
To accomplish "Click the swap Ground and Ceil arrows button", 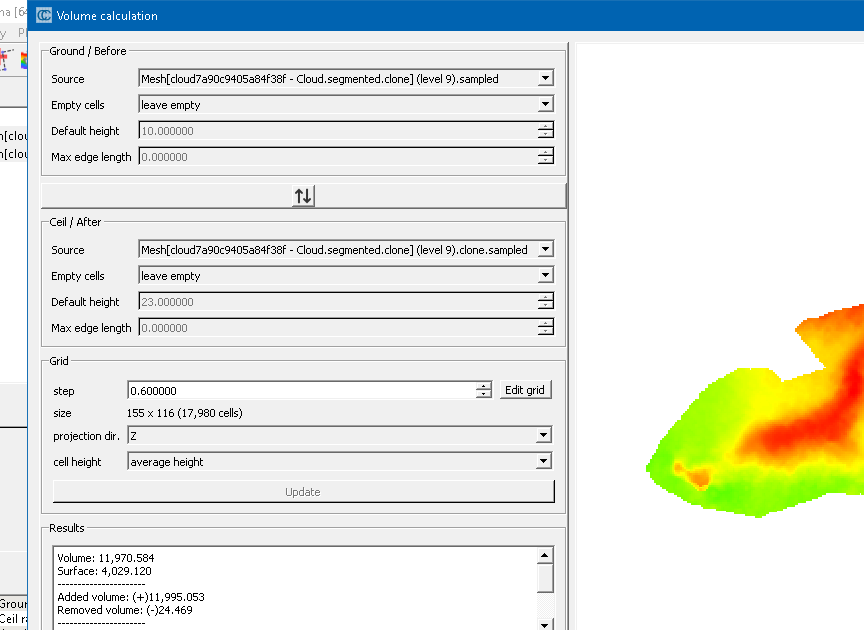I will pyautogui.click(x=303, y=196).
